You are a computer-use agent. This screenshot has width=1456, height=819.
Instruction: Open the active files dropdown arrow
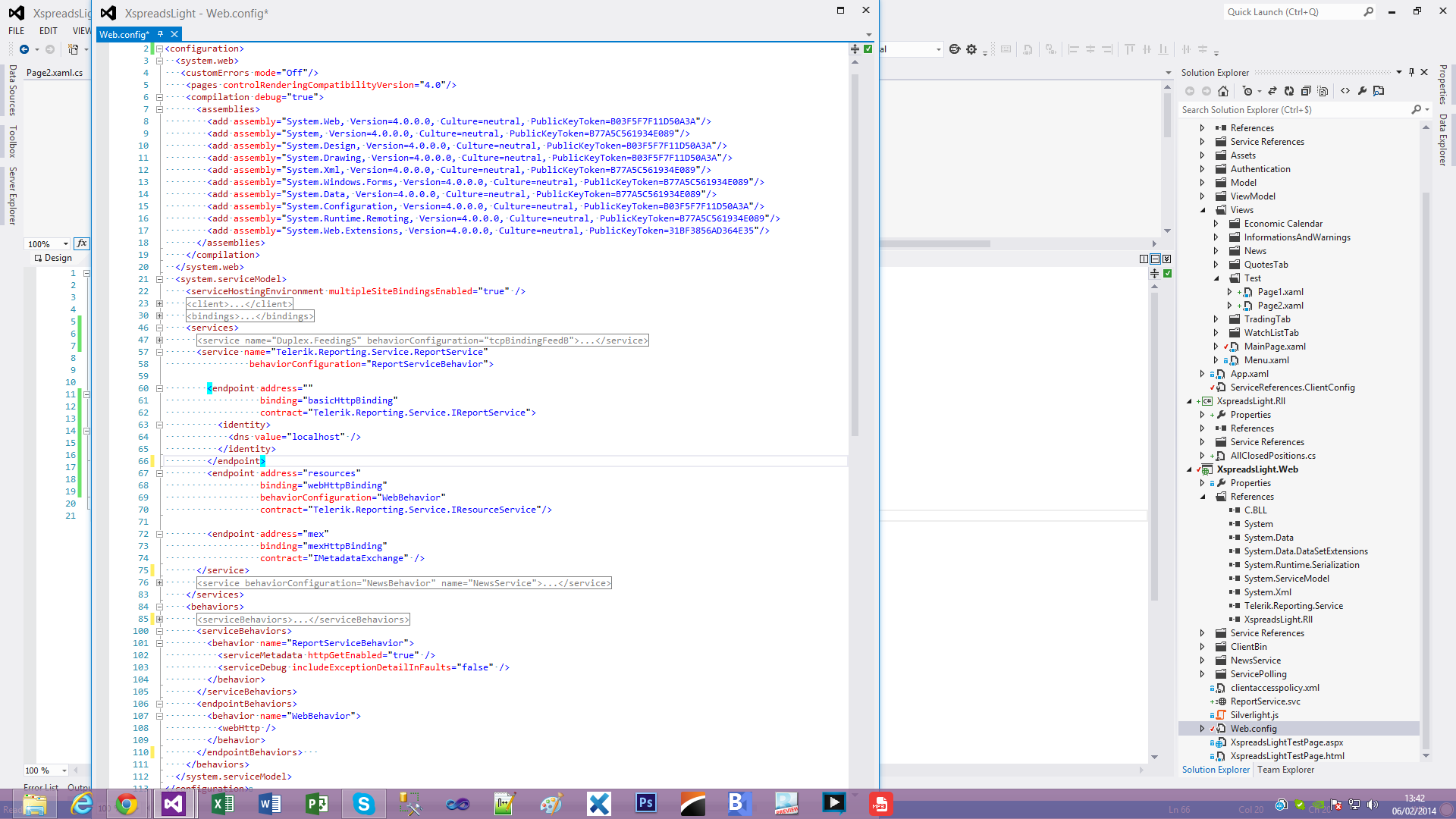869,35
